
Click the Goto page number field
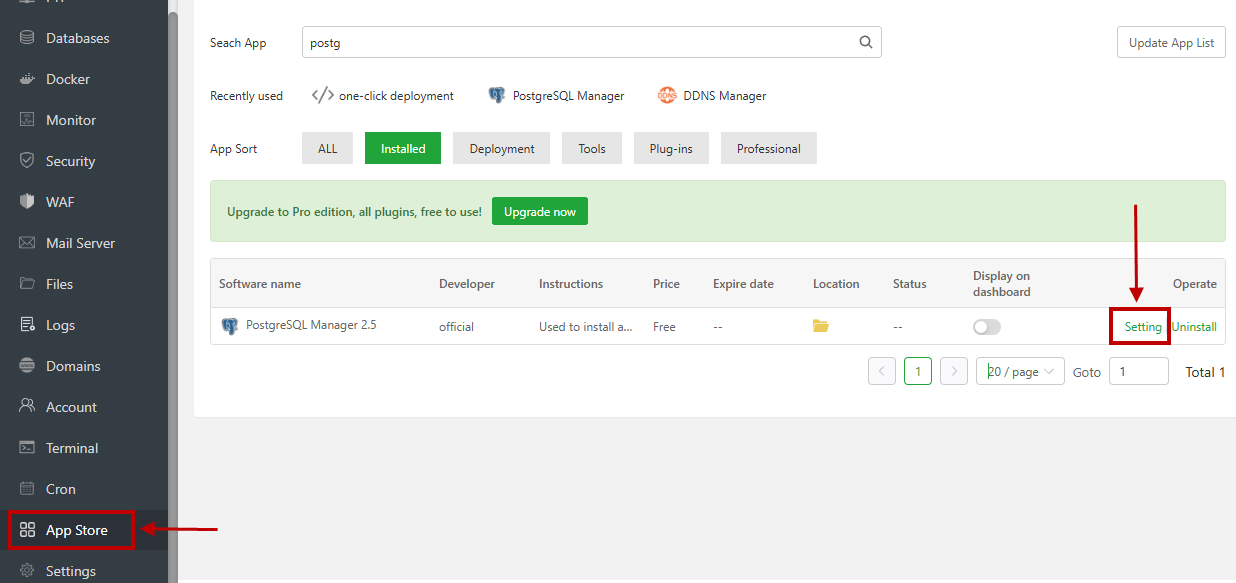pos(1139,371)
